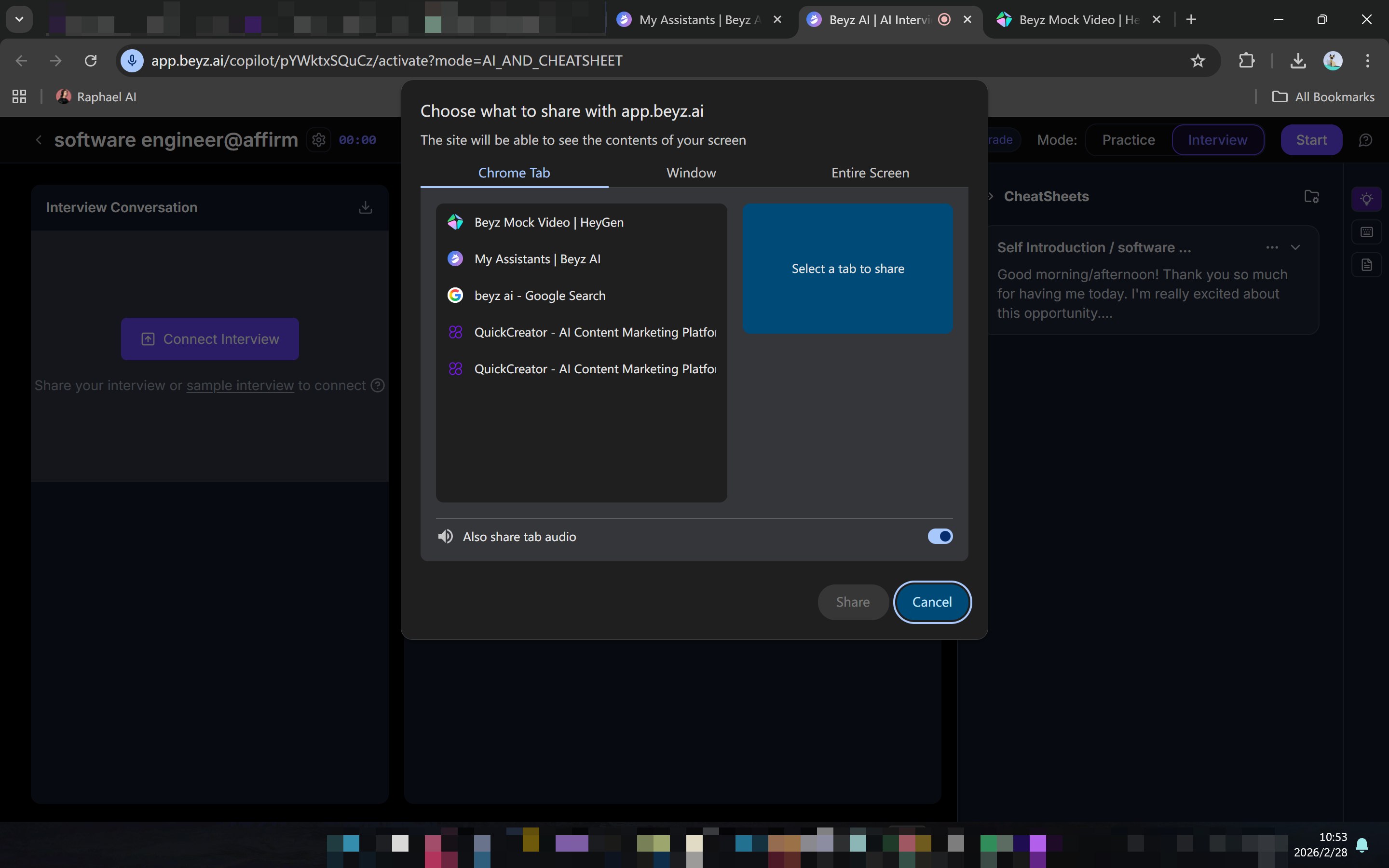Open the Chrome extensions puzzle icon
The width and height of the screenshot is (1389, 868).
tap(1246, 60)
